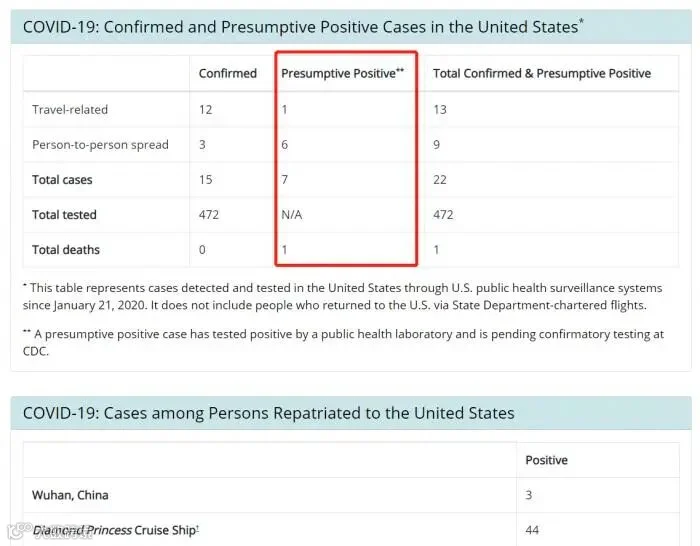Select the Total deaths row label

pos(66,250)
